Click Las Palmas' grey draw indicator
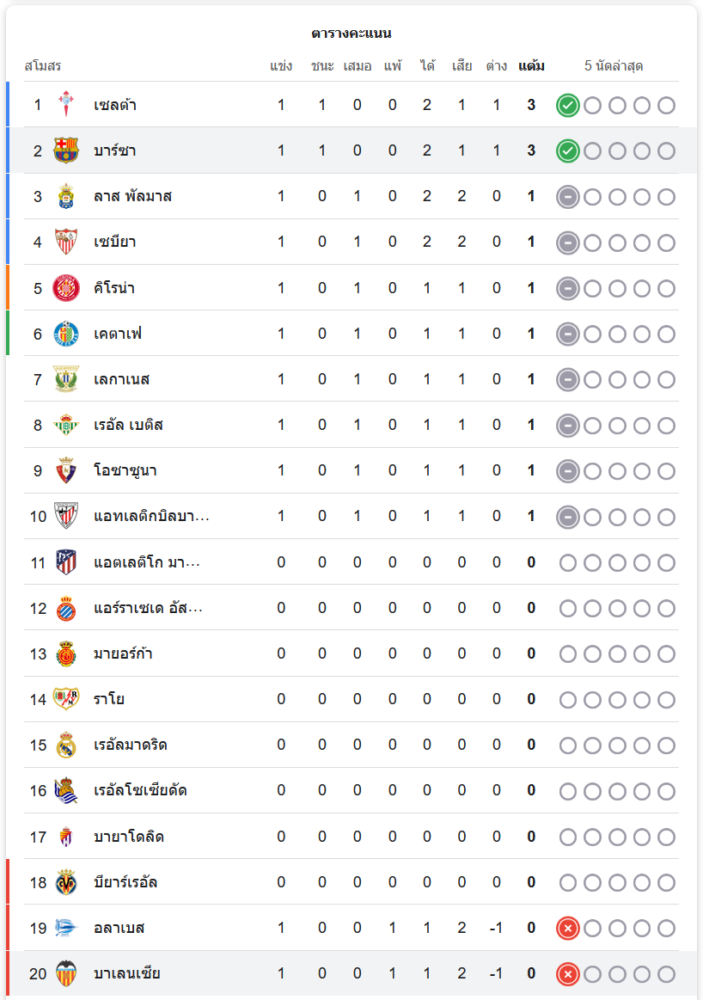The height and width of the screenshot is (1000, 703). (568, 197)
